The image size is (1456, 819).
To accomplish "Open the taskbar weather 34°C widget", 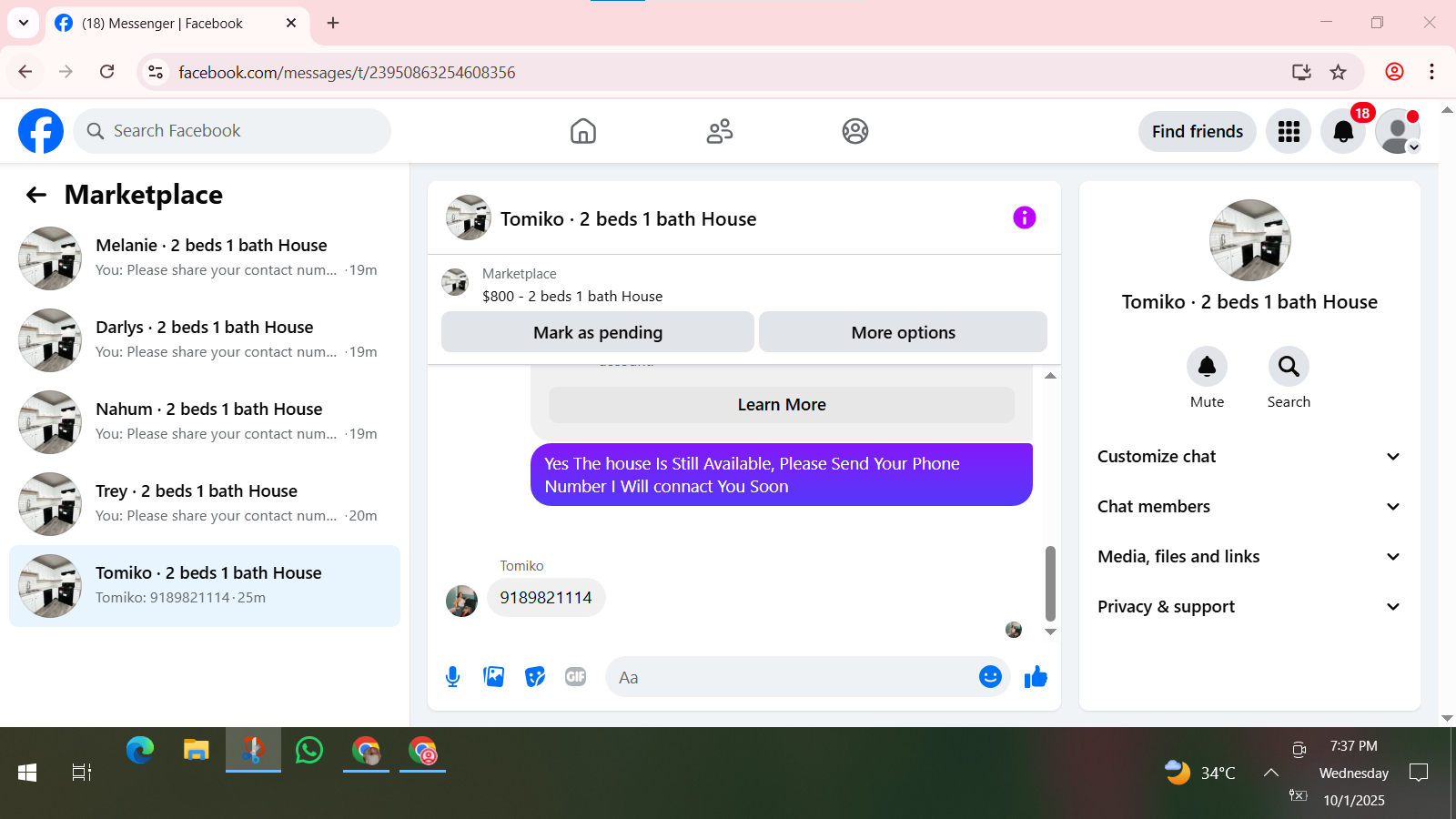I will click(x=1200, y=773).
